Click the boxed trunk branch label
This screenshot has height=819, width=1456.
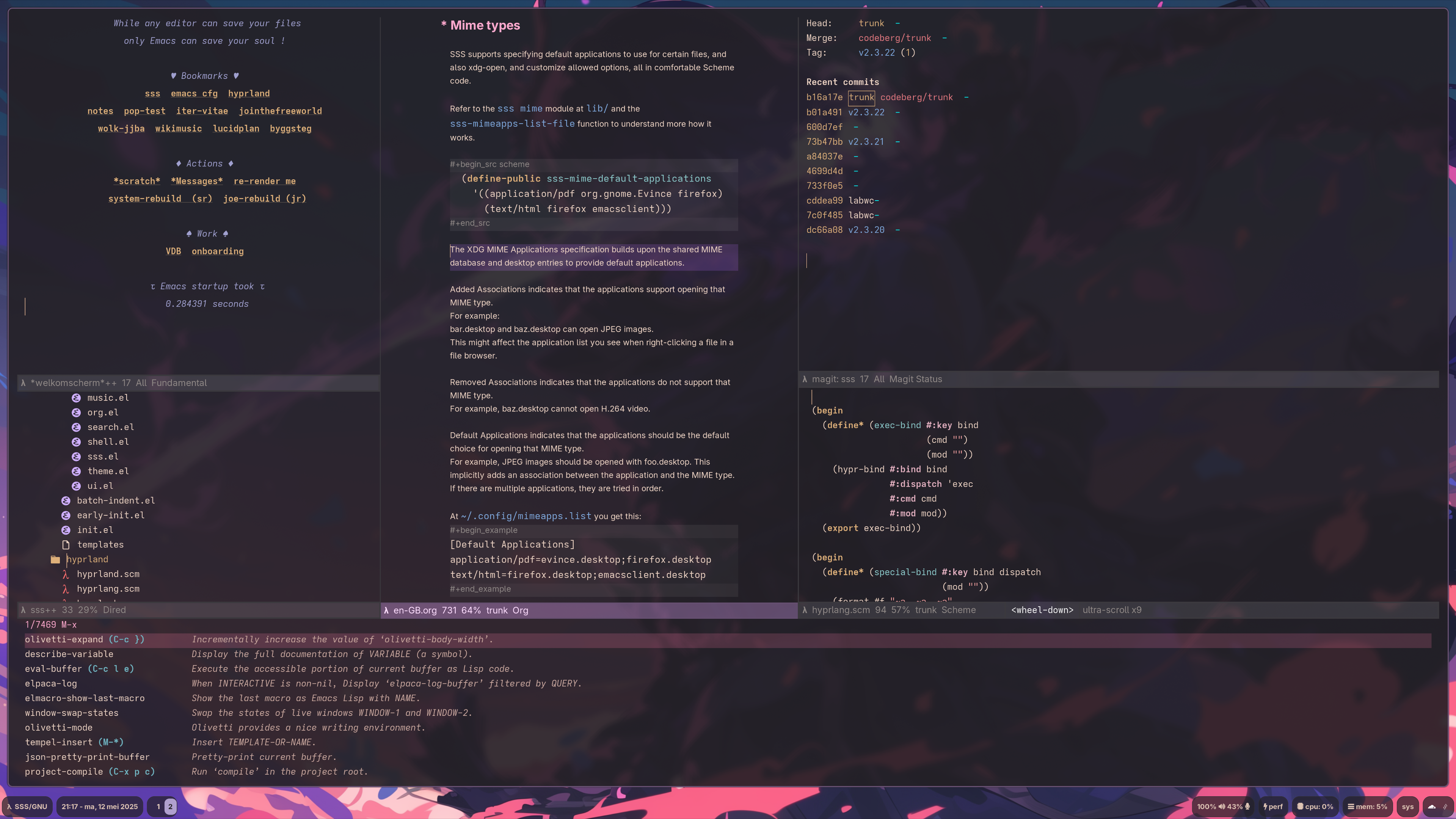pyautogui.click(x=861, y=97)
